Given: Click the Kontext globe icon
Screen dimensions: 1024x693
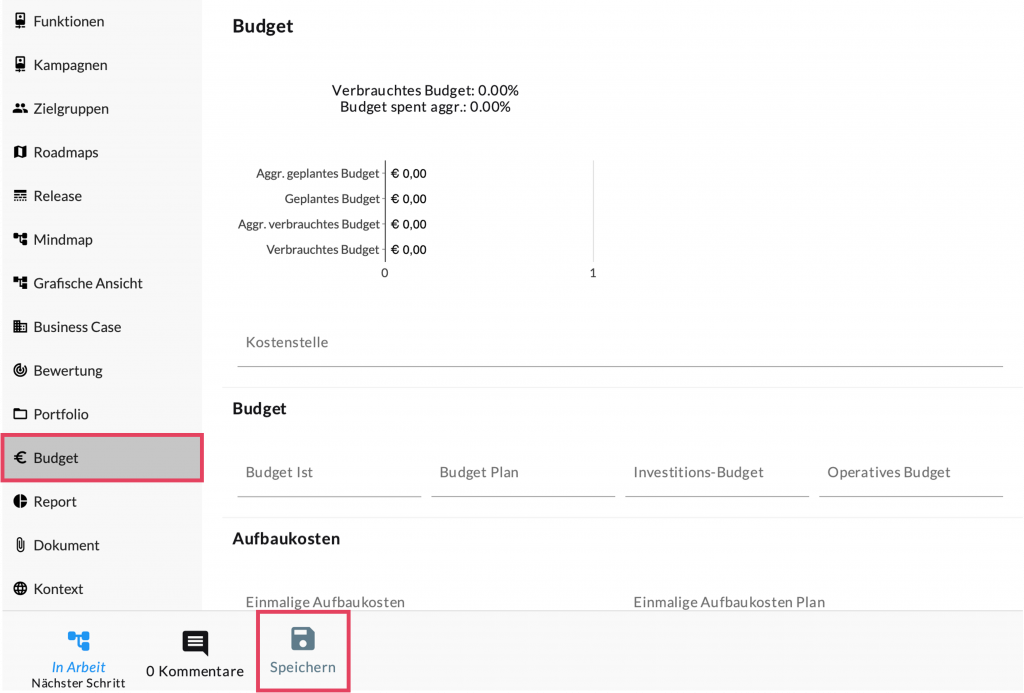Looking at the screenshot, I should click(x=20, y=589).
